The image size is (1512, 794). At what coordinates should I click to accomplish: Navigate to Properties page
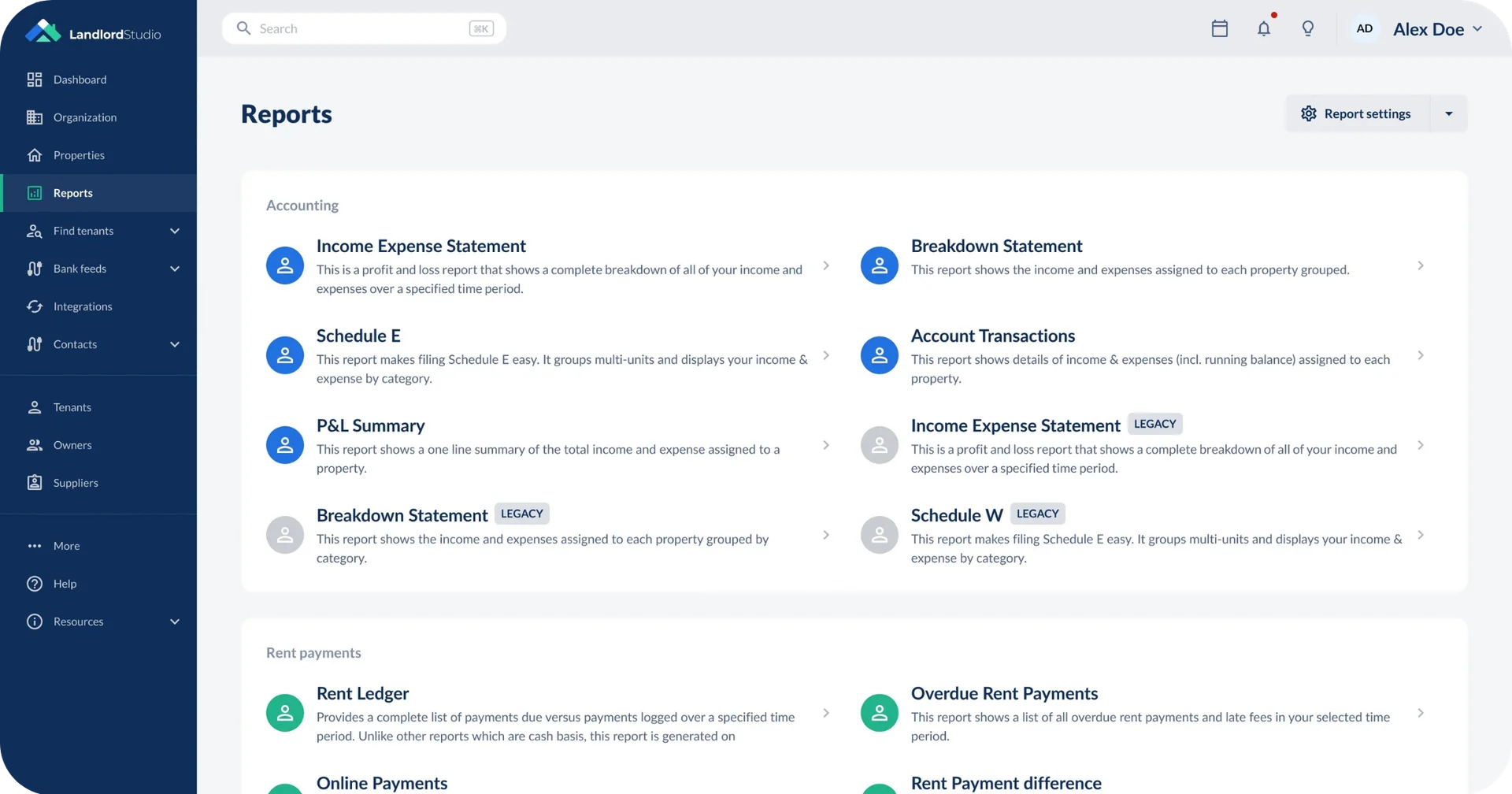point(98,155)
